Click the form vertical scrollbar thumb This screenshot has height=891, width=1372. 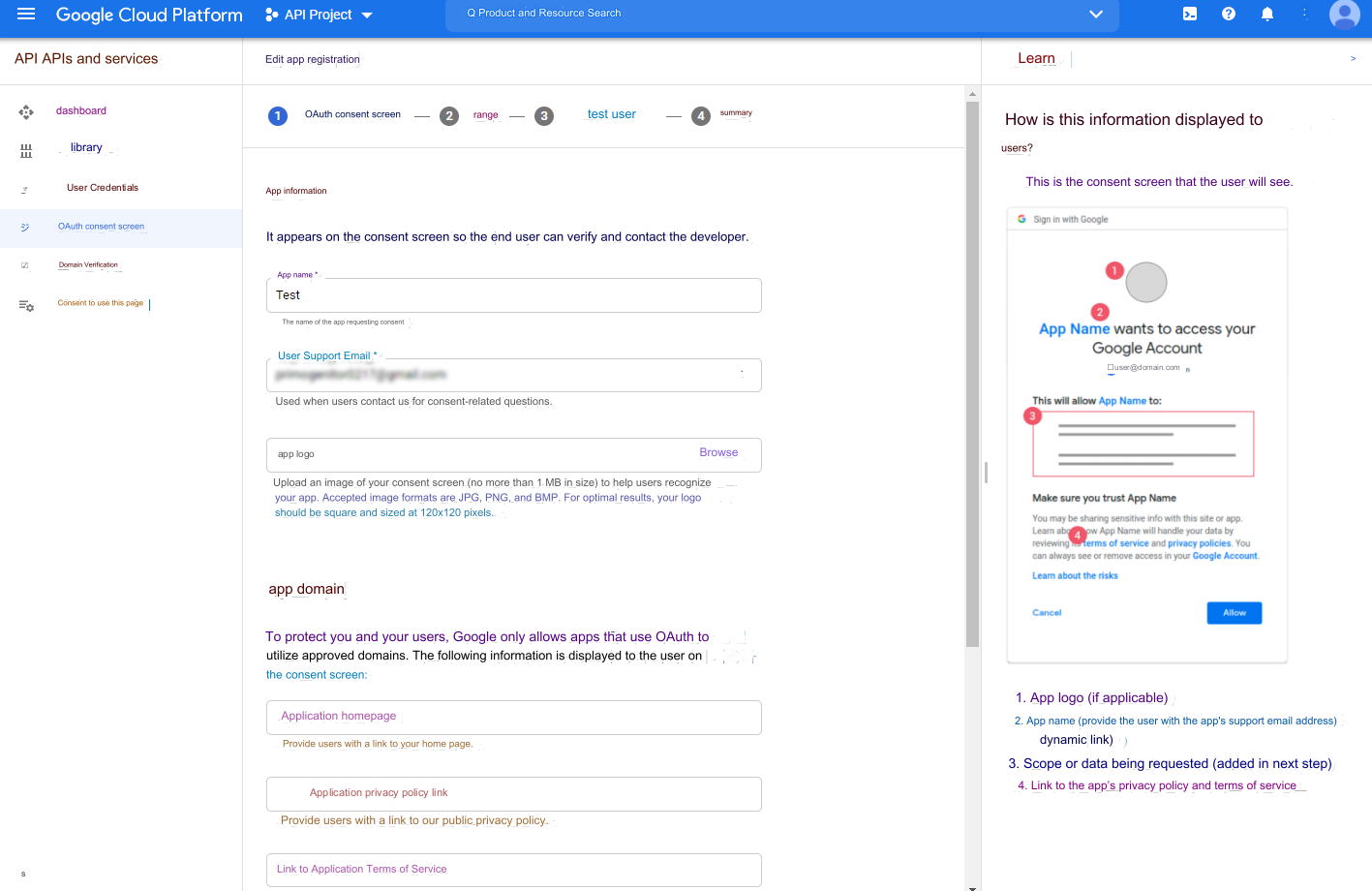pyautogui.click(x=972, y=374)
